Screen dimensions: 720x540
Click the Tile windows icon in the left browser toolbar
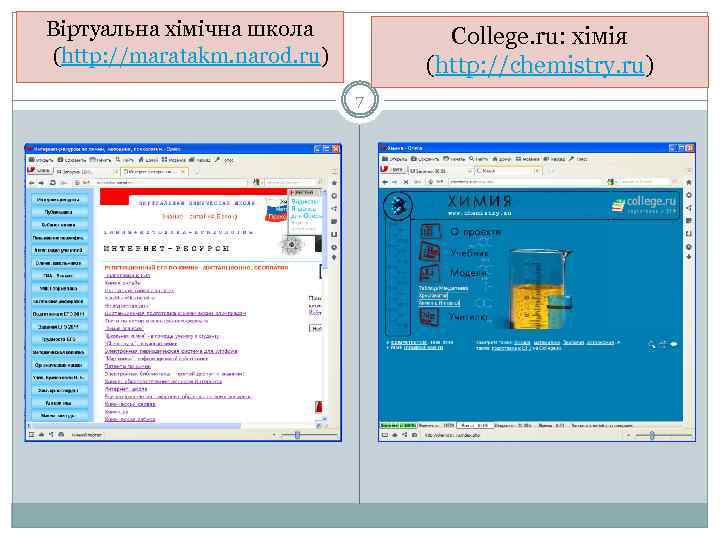[164, 160]
